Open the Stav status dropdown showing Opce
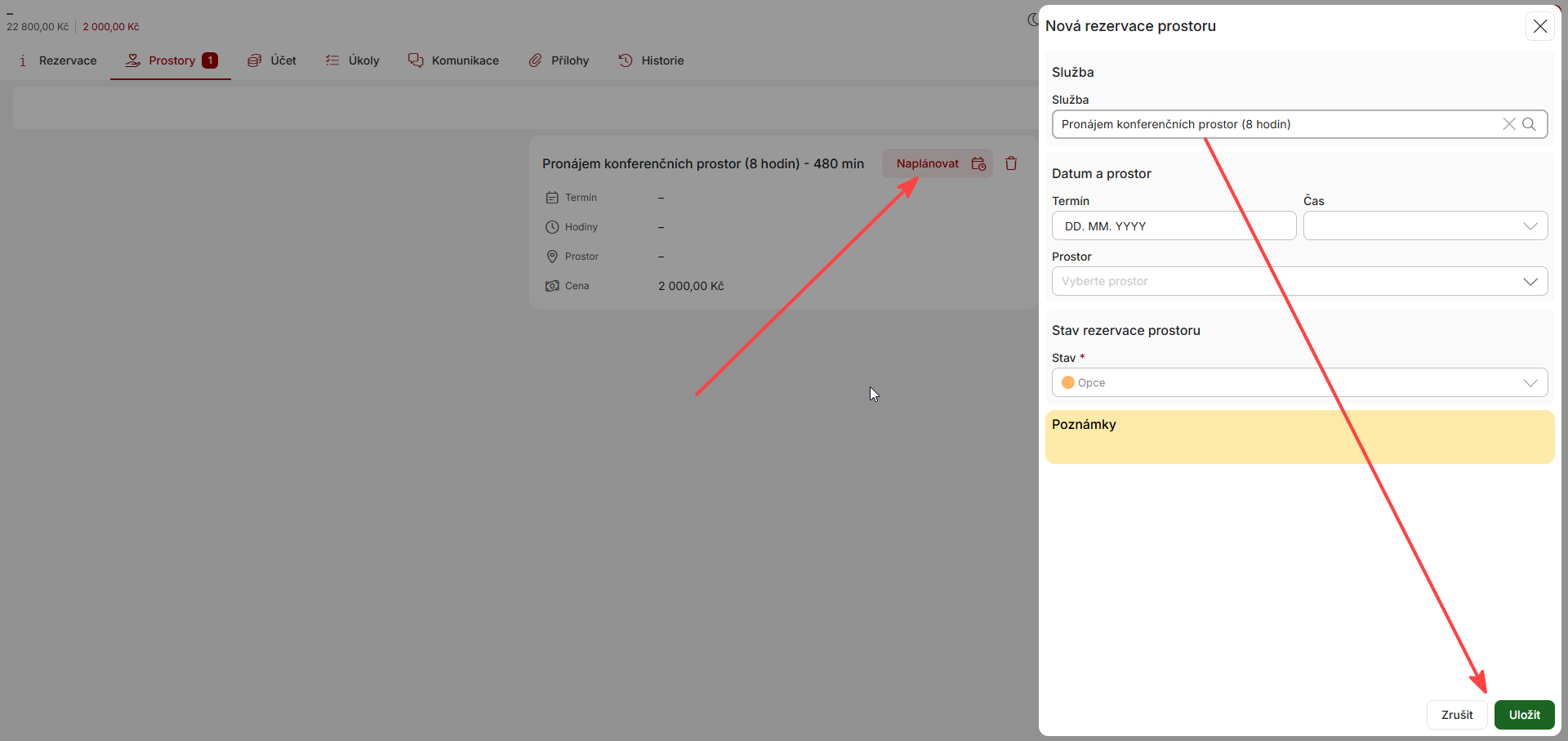The width and height of the screenshot is (1568, 741). 1299,382
